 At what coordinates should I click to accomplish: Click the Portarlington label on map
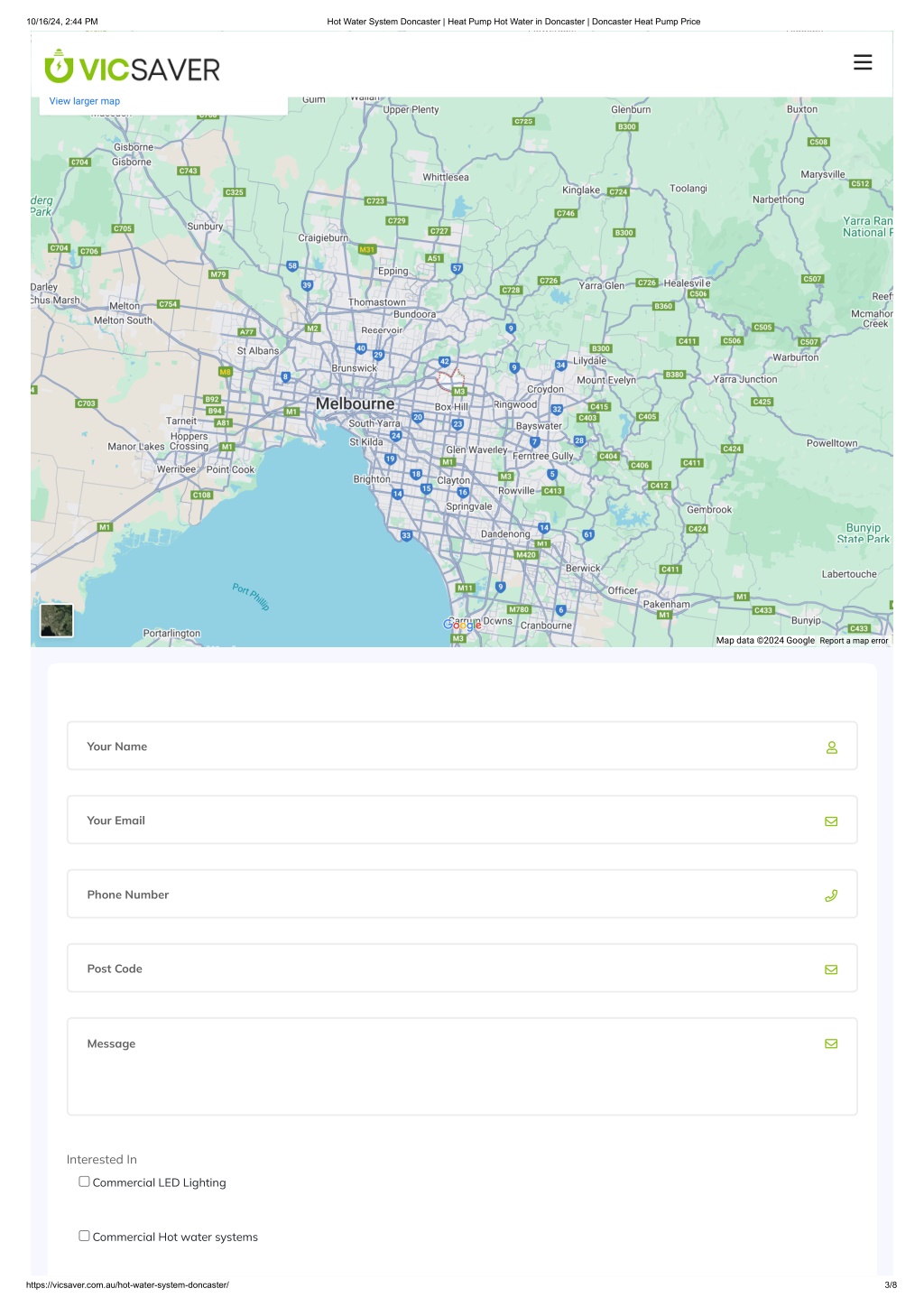coord(171,634)
